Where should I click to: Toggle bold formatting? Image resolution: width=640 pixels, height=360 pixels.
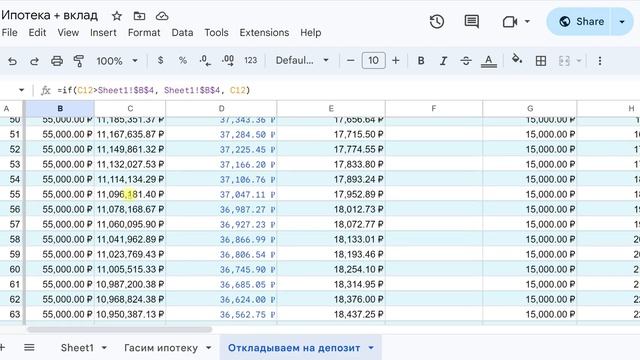pos(421,61)
